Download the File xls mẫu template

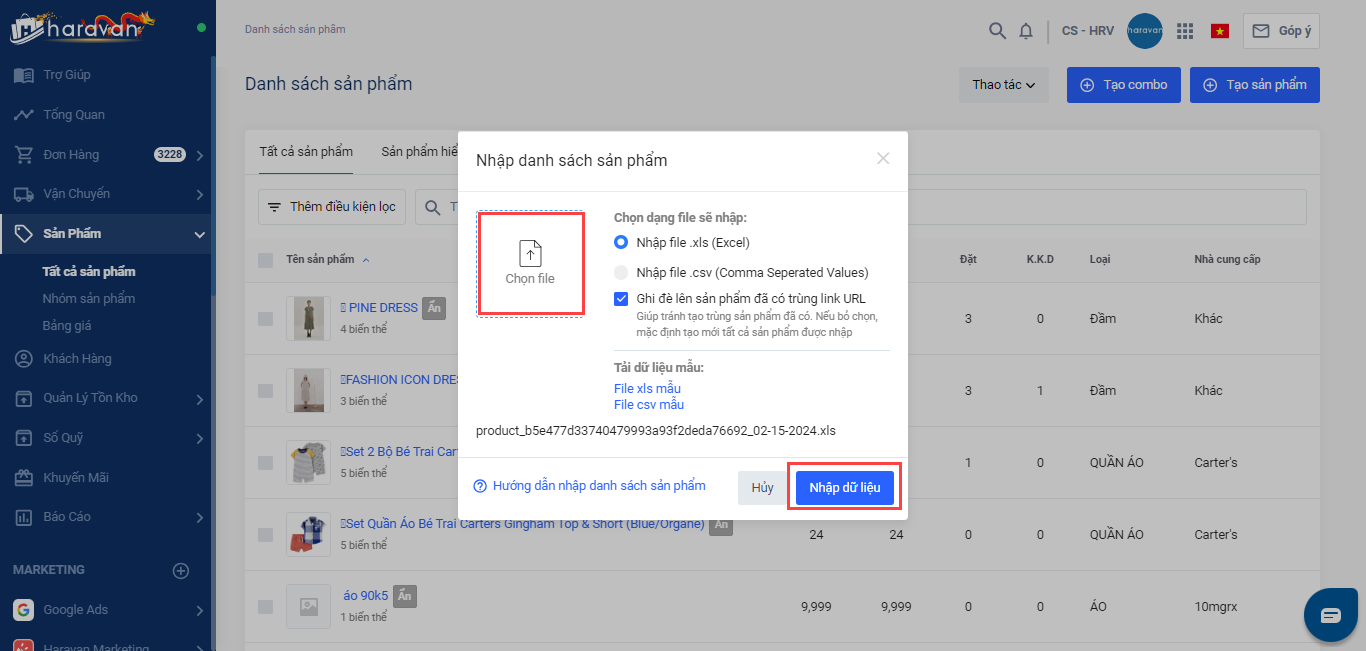647,388
